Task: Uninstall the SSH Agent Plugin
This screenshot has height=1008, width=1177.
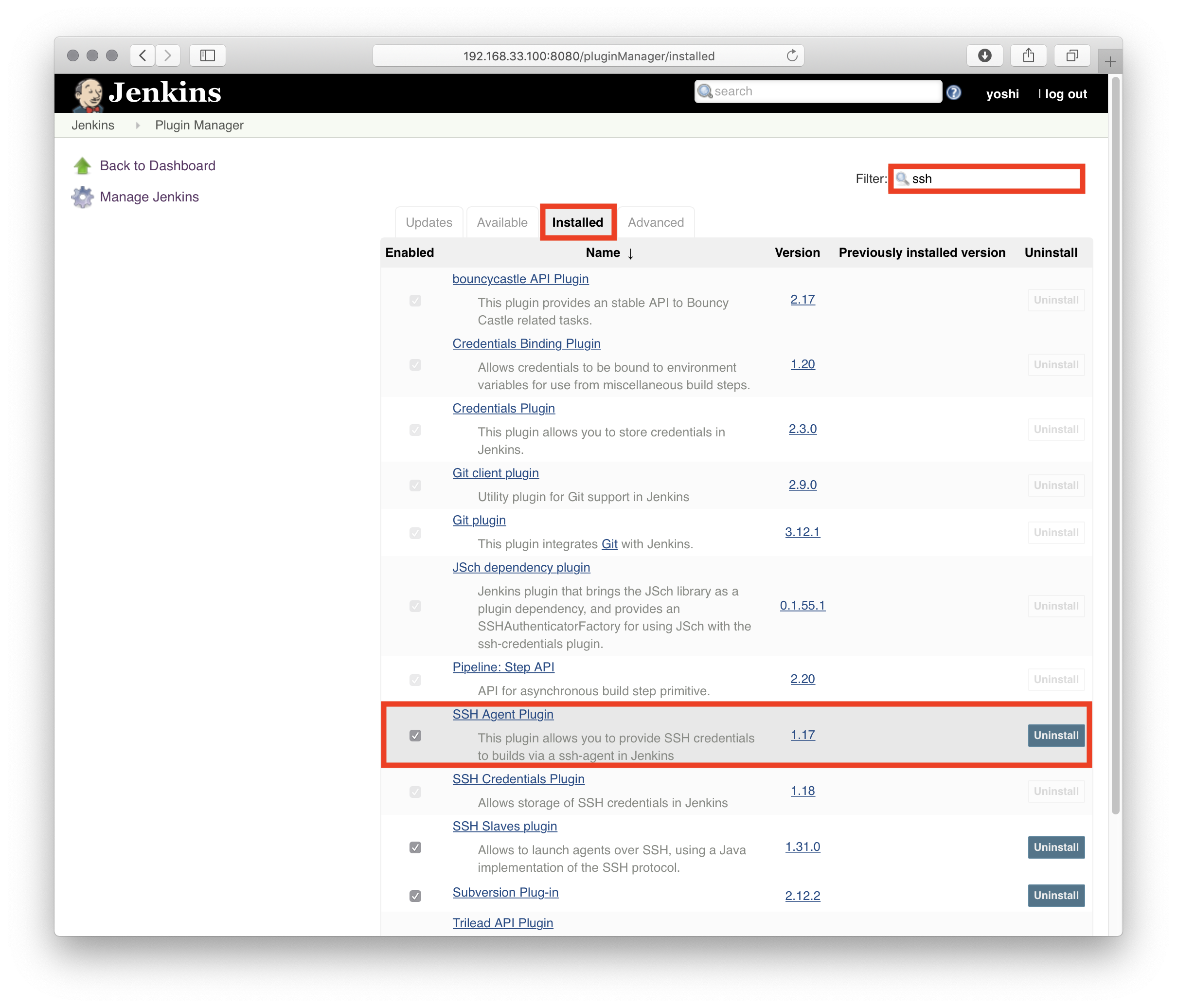Action: click(x=1056, y=736)
